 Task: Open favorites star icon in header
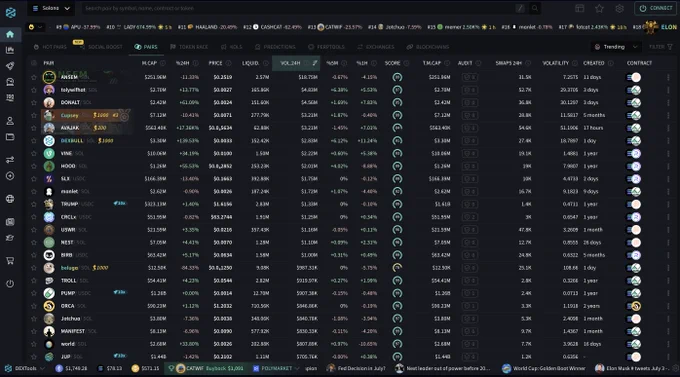pyautogui.click(x=599, y=8)
